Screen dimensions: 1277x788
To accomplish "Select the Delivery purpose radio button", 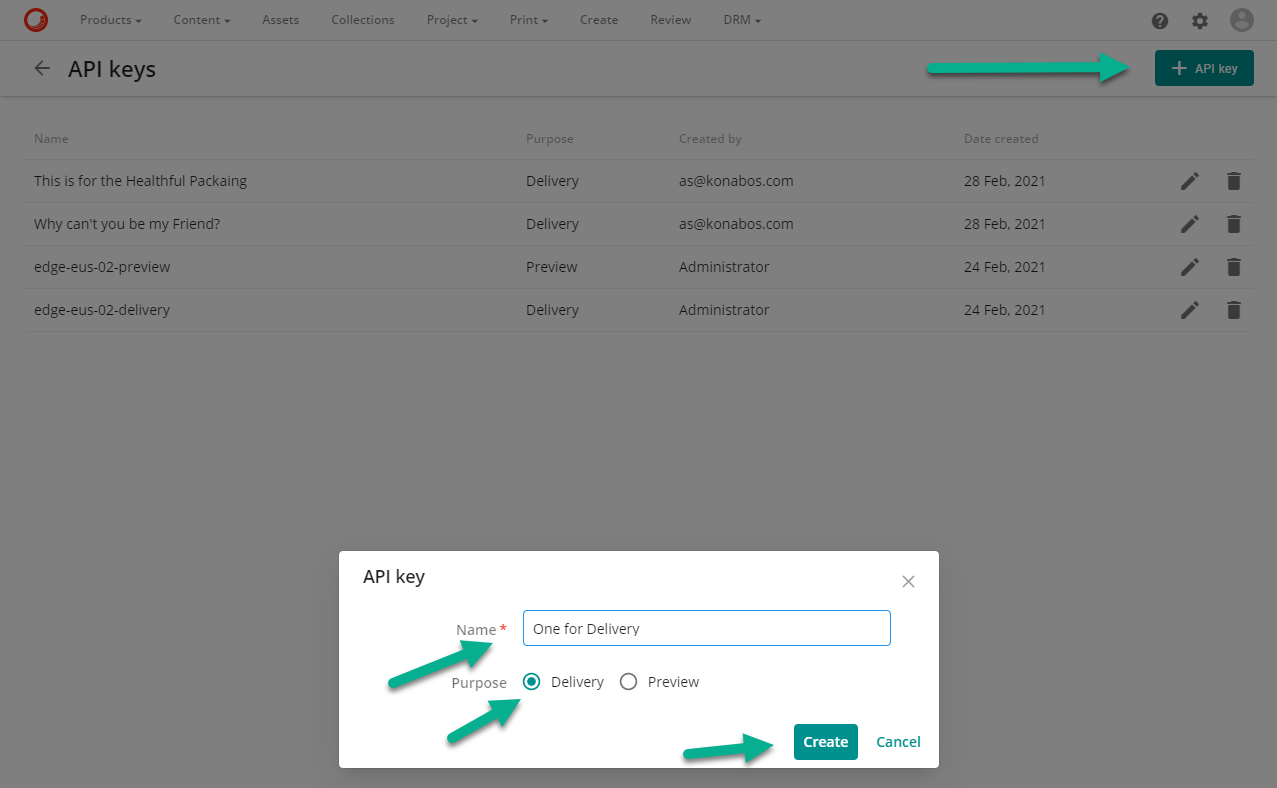I will point(532,682).
